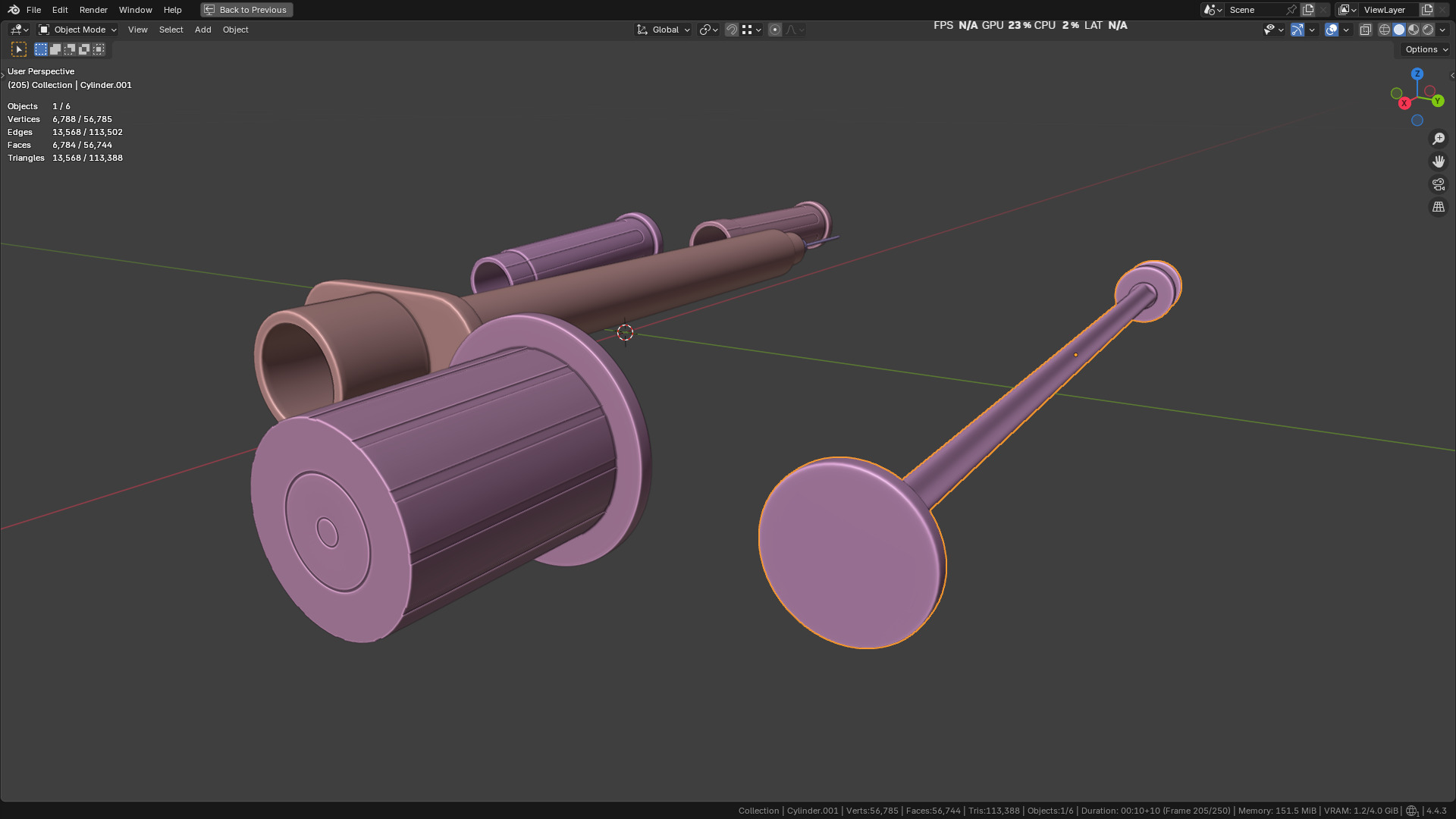Switch to wireframe viewport shading

pyautogui.click(x=1385, y=30)
